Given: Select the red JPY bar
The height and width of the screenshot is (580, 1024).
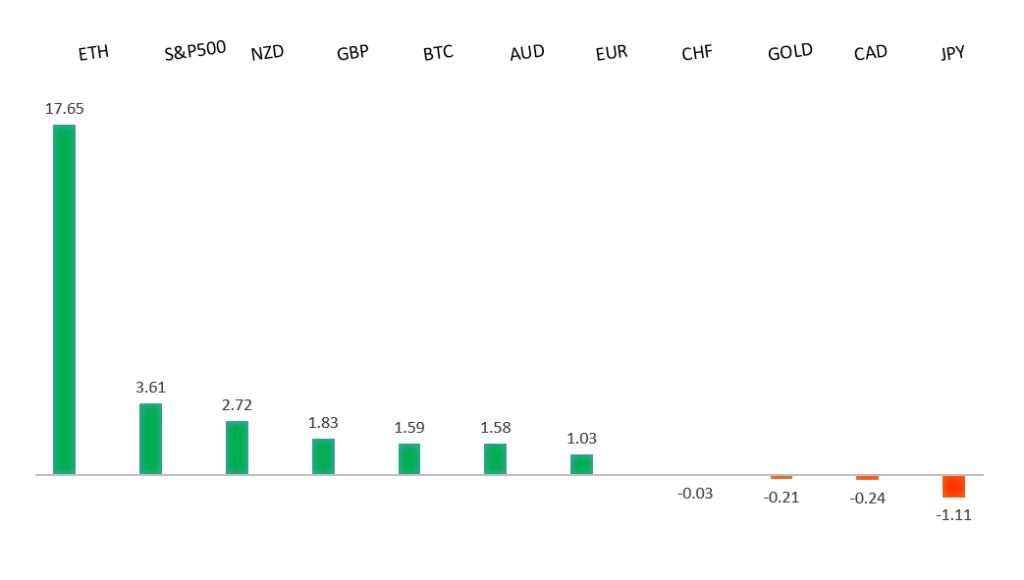Looking at the screenshot, I should (953, 486).
